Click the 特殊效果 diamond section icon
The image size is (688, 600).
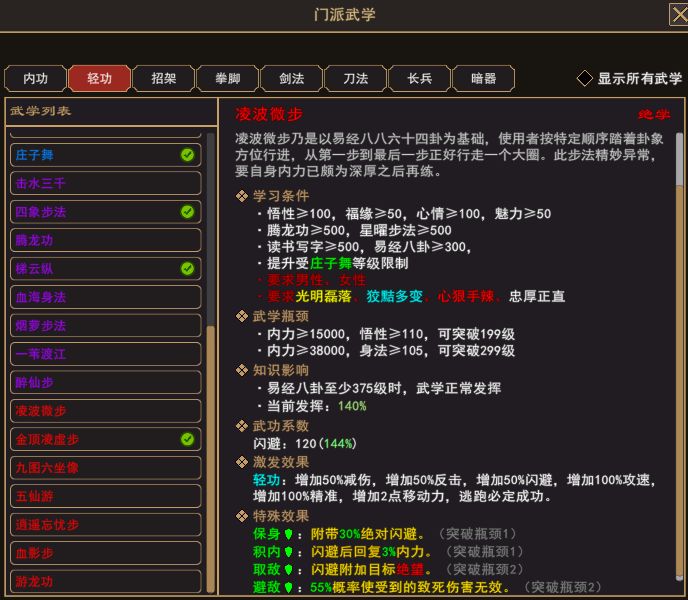[x=242, y=516]
